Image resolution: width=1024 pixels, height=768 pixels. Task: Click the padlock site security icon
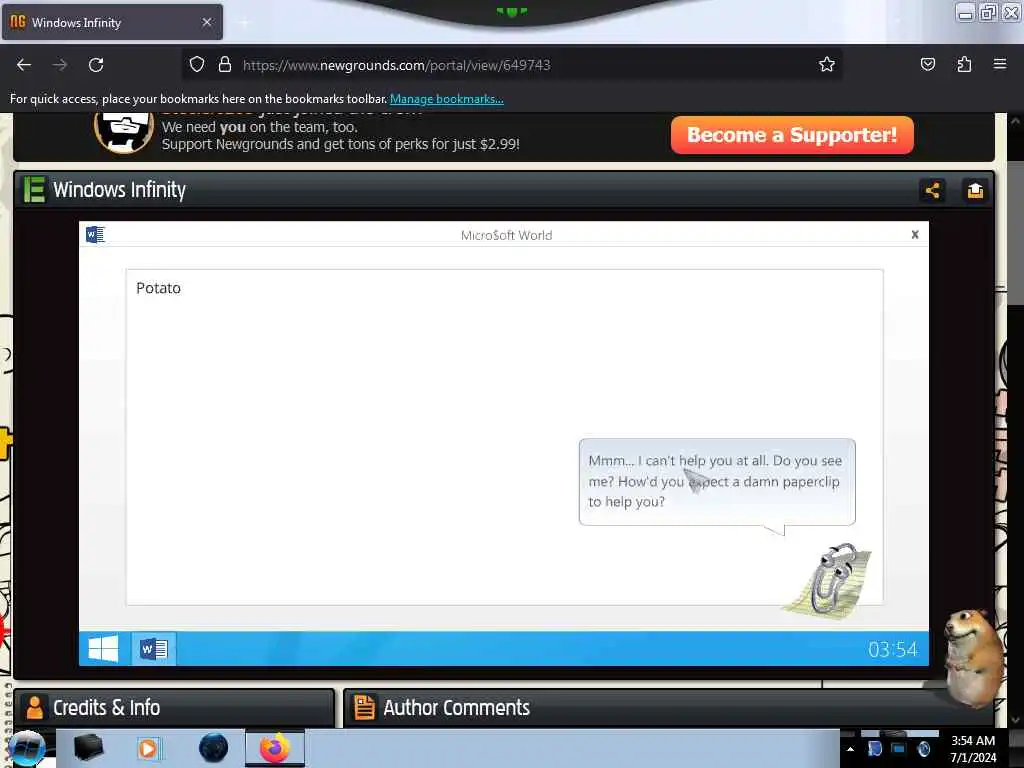pos(225,65)
